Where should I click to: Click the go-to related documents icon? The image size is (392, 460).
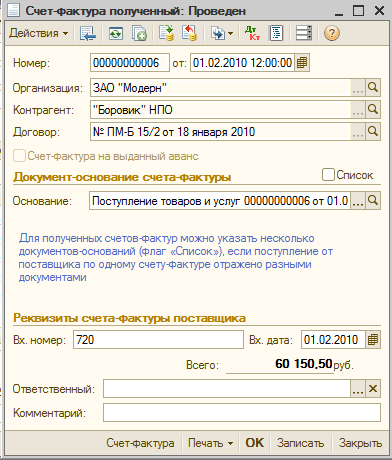(218, 33)
